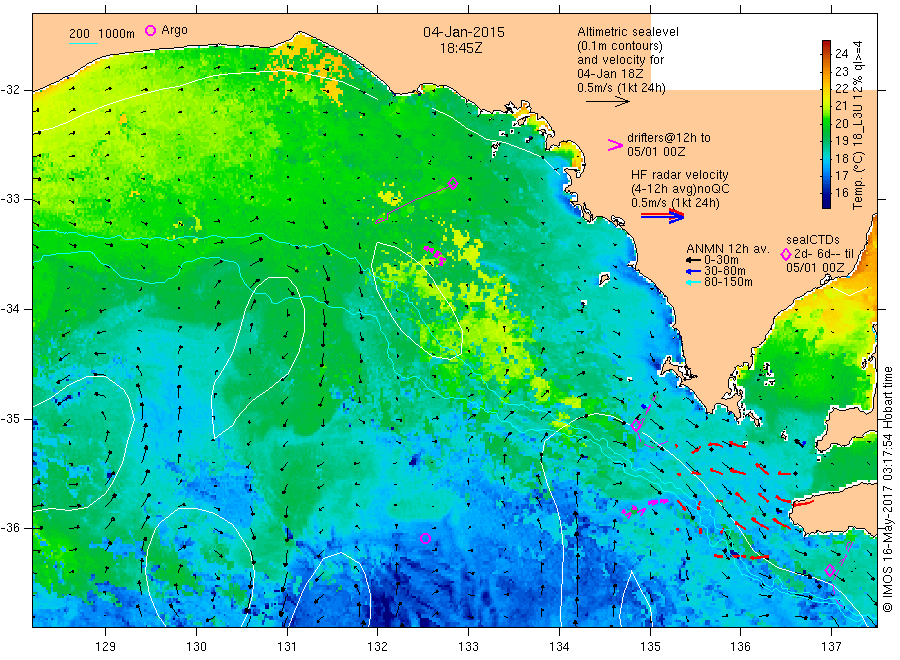The height and width of the screenshot is (660, 900).
Task: Click the latitude axis label -32
Action: [10, 90]
